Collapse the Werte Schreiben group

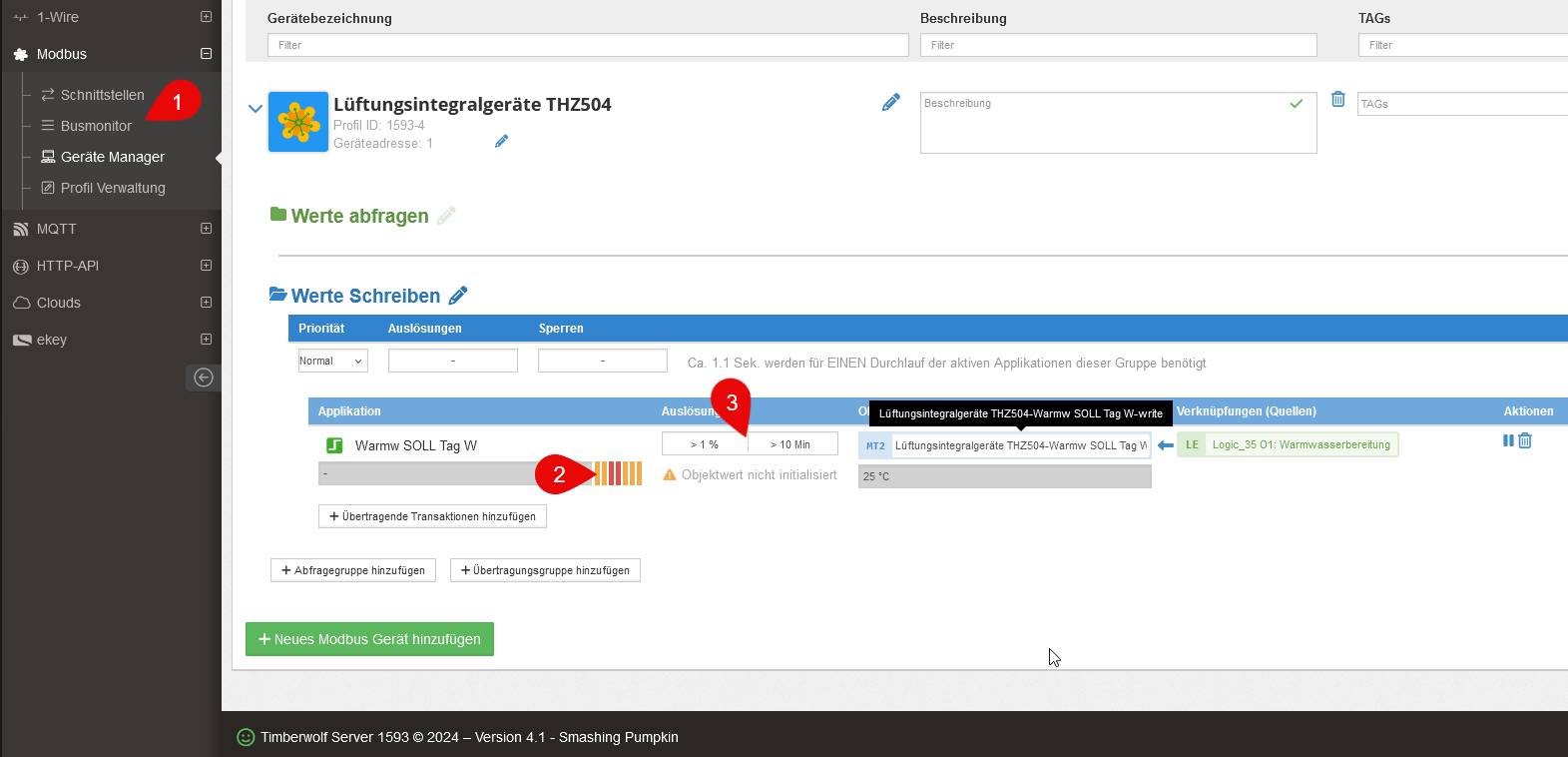click(365, 296)
